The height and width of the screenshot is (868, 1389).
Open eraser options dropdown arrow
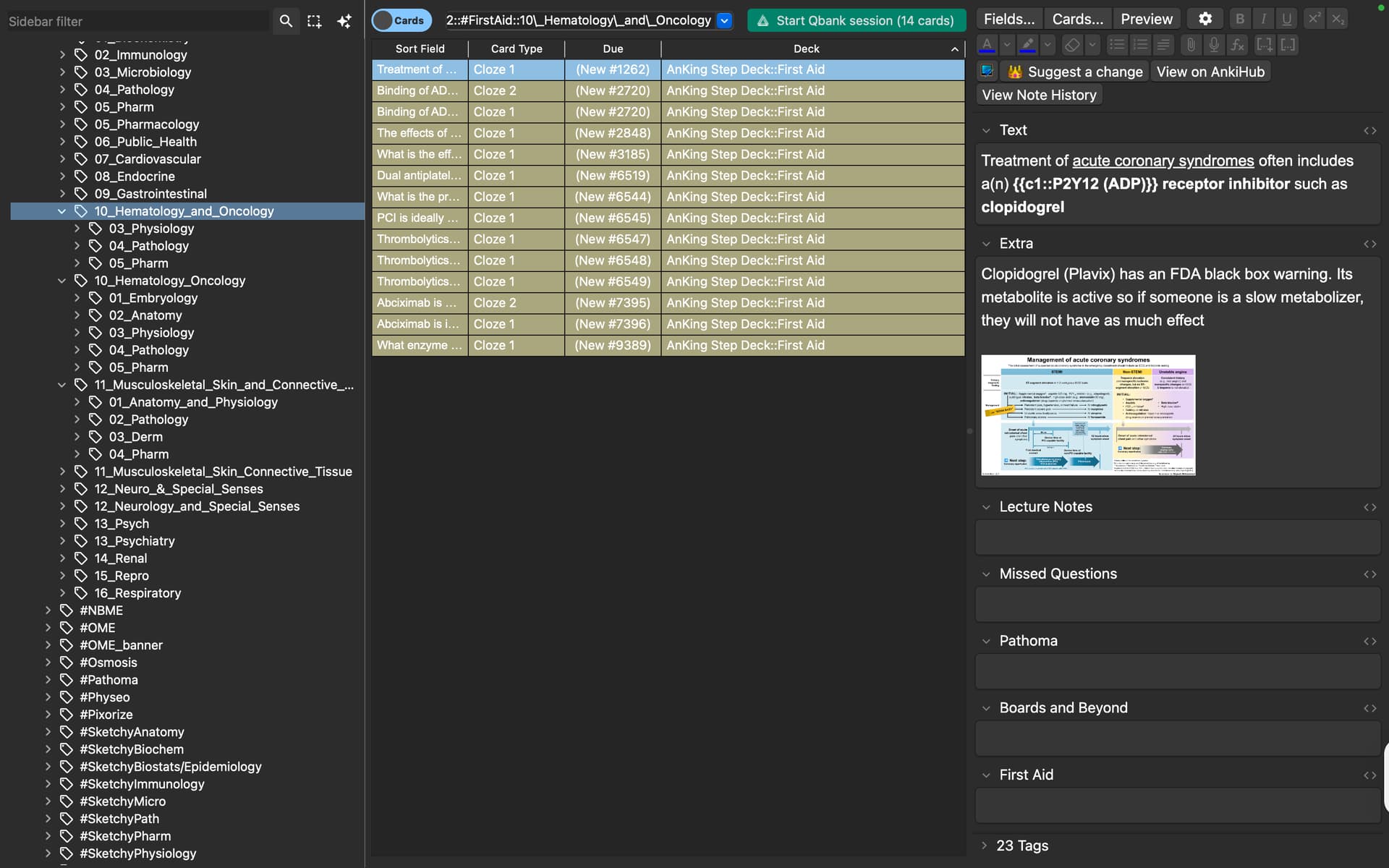click(1092, 44)
